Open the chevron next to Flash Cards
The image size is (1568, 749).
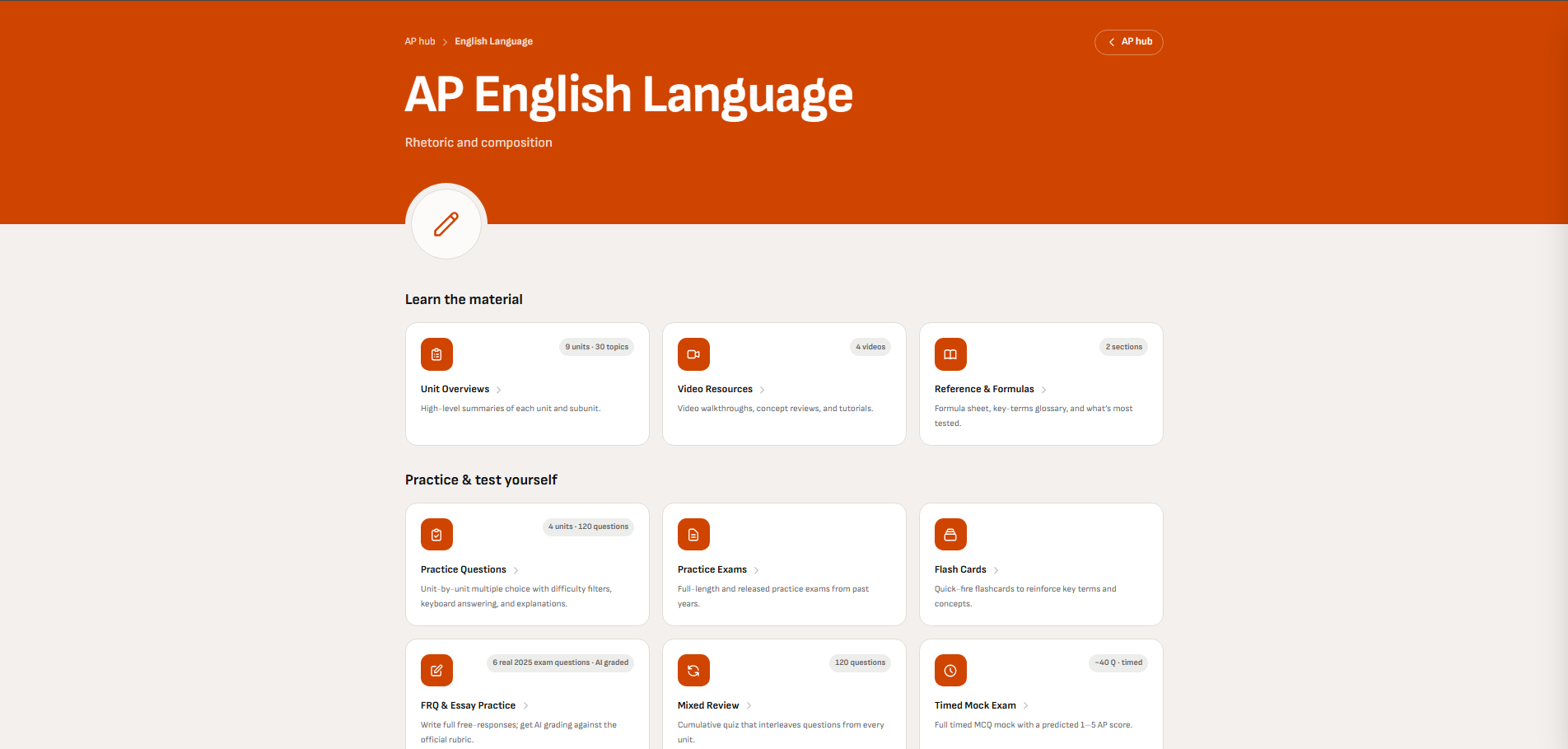996,570
